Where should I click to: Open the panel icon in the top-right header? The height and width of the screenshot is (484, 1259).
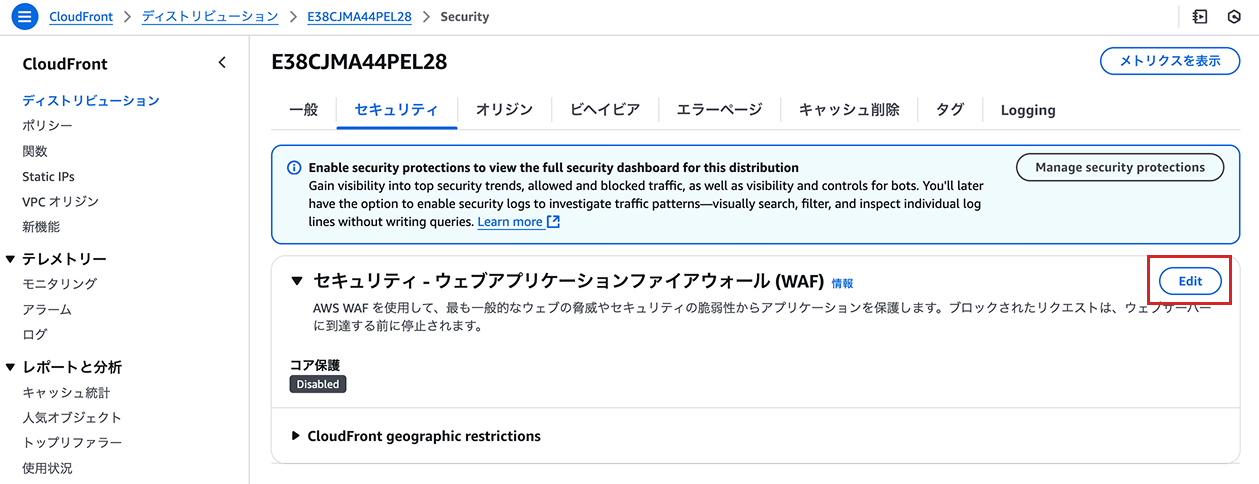tap(1200, 17)
